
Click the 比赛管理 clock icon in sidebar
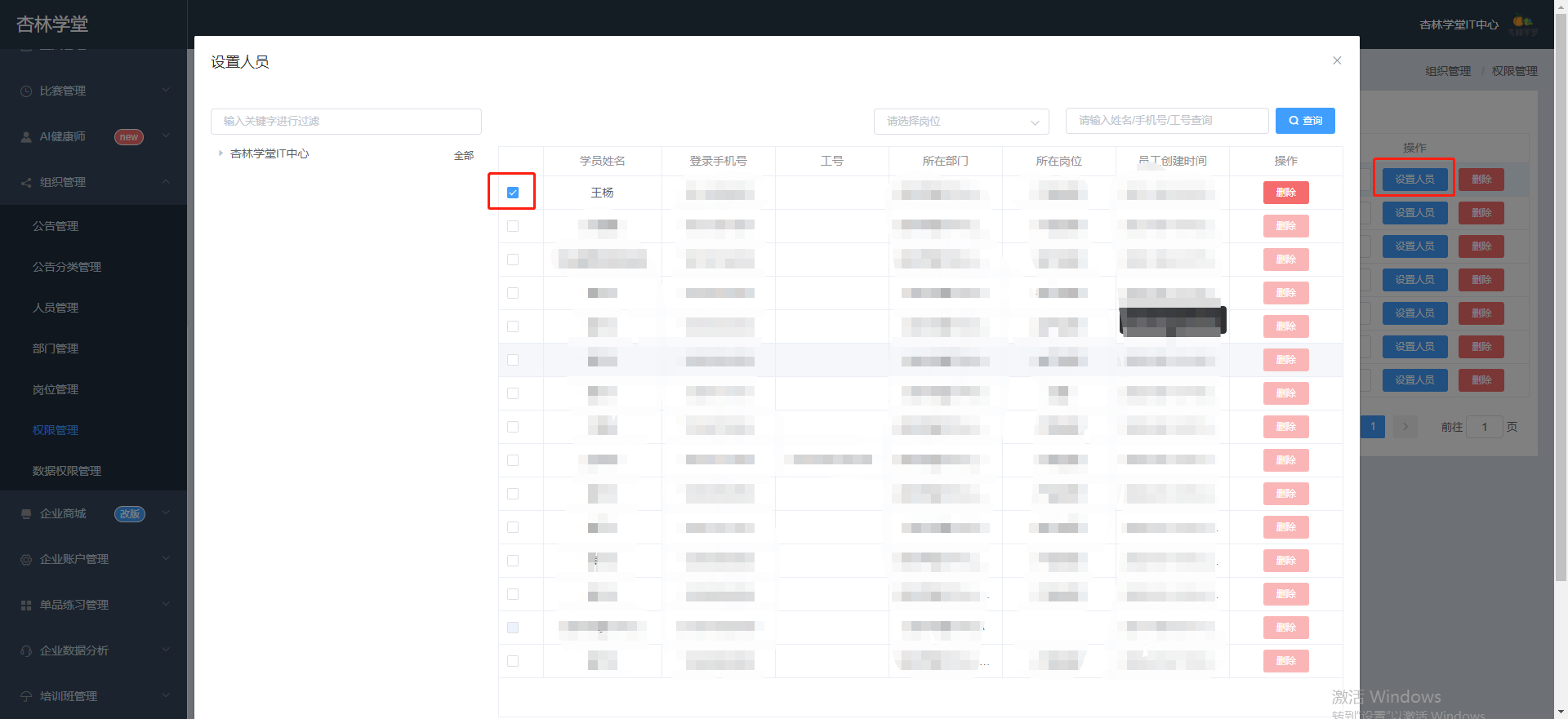[x=26, y=91]
